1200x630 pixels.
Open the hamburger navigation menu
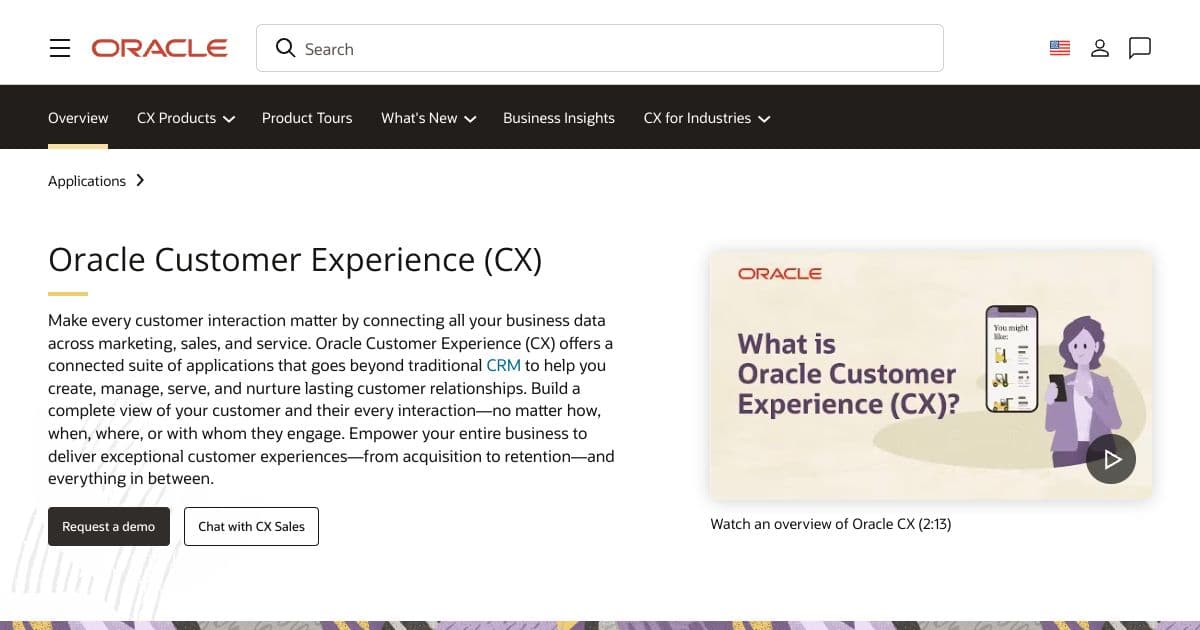click(60, 47)
